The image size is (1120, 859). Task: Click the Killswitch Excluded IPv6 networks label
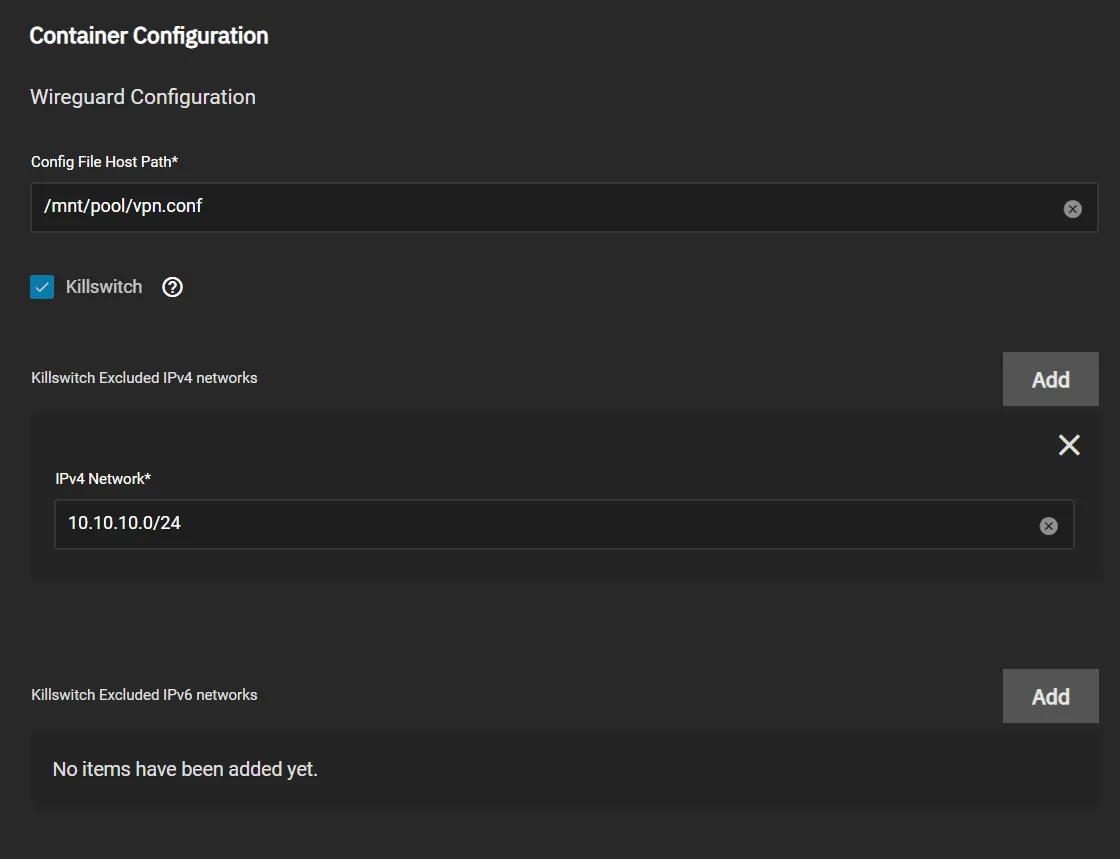(144, 695)
